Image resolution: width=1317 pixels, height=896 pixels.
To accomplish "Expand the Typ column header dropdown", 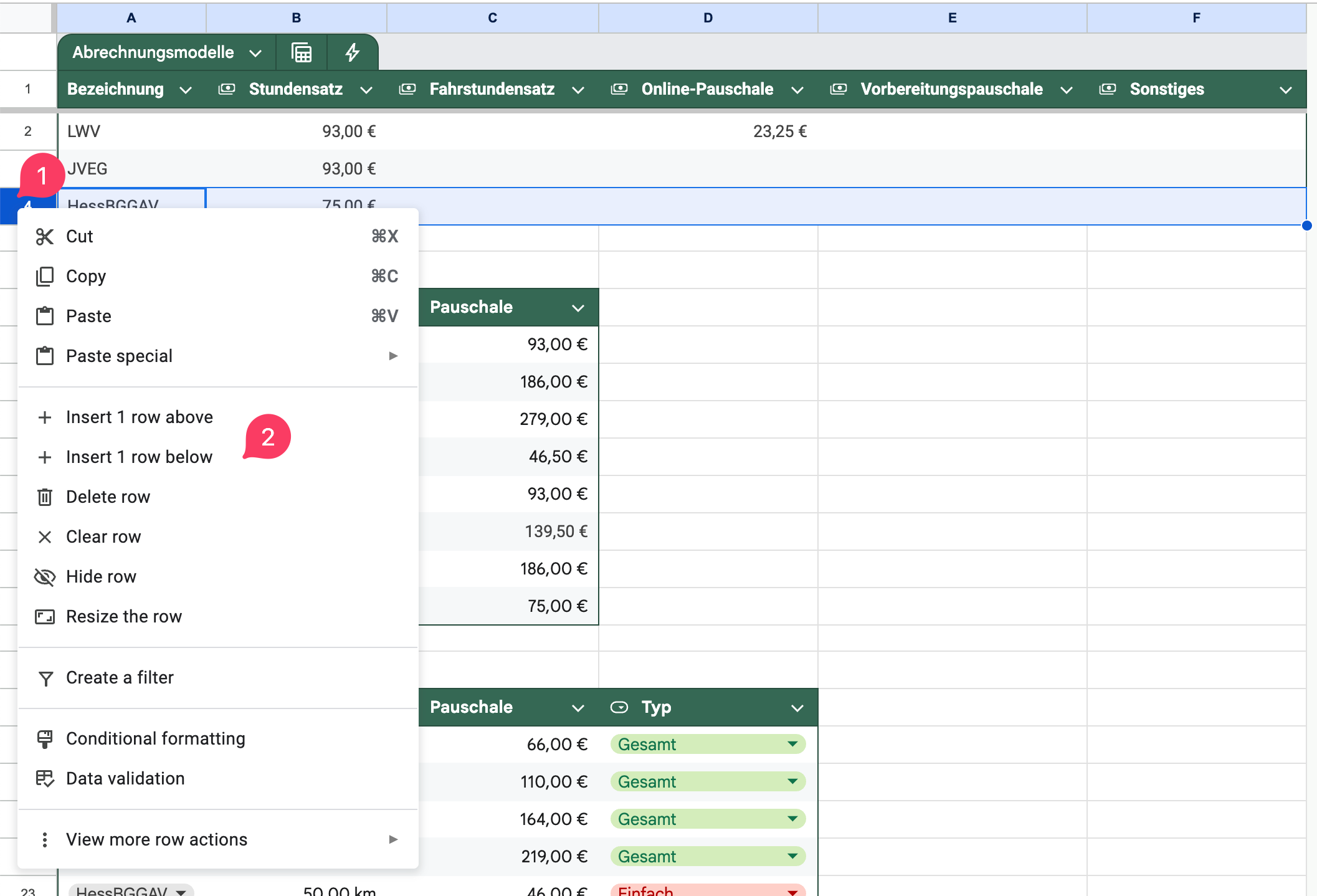I will (x=797, y=708).
